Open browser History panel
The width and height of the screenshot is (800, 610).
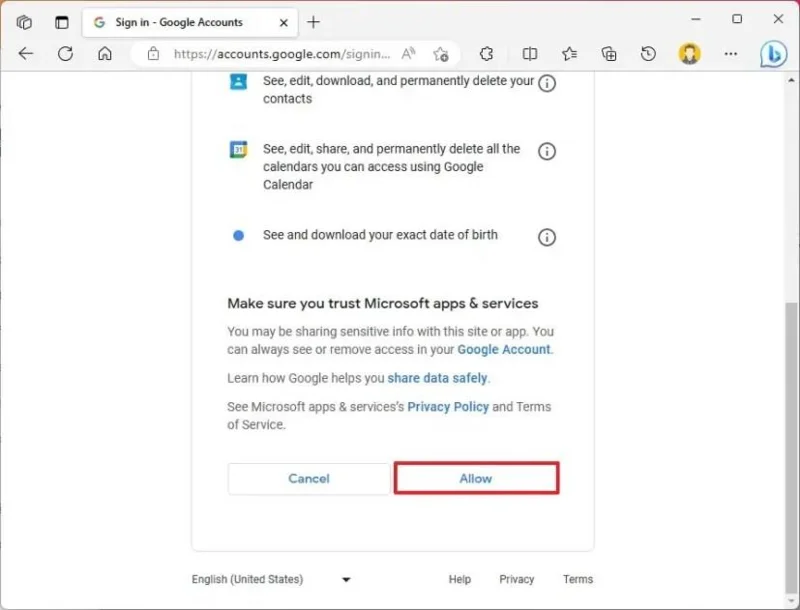point(648,54)
